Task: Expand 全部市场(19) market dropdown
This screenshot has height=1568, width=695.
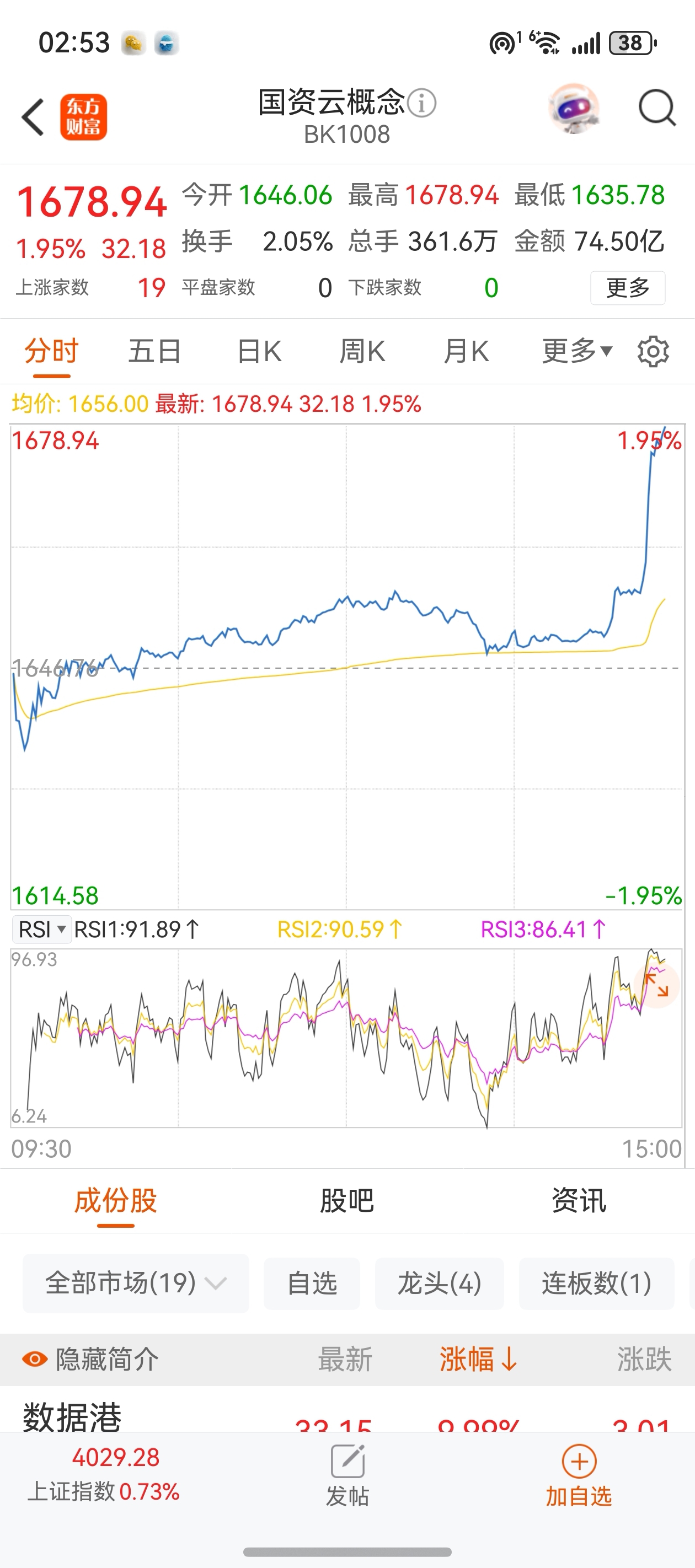Action: coord(136,1283)
